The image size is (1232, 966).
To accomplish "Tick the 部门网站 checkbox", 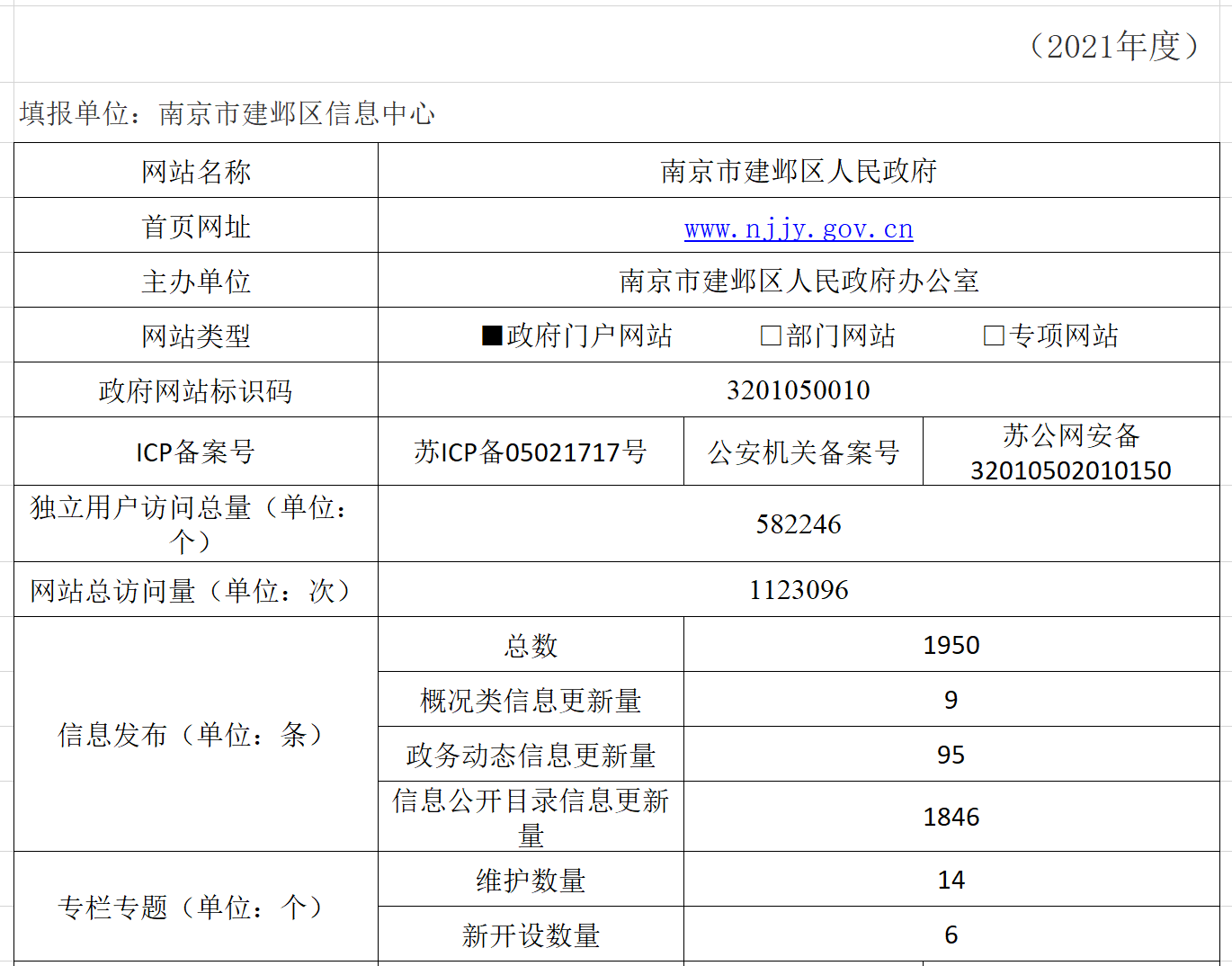I will (x=771, y=335).
